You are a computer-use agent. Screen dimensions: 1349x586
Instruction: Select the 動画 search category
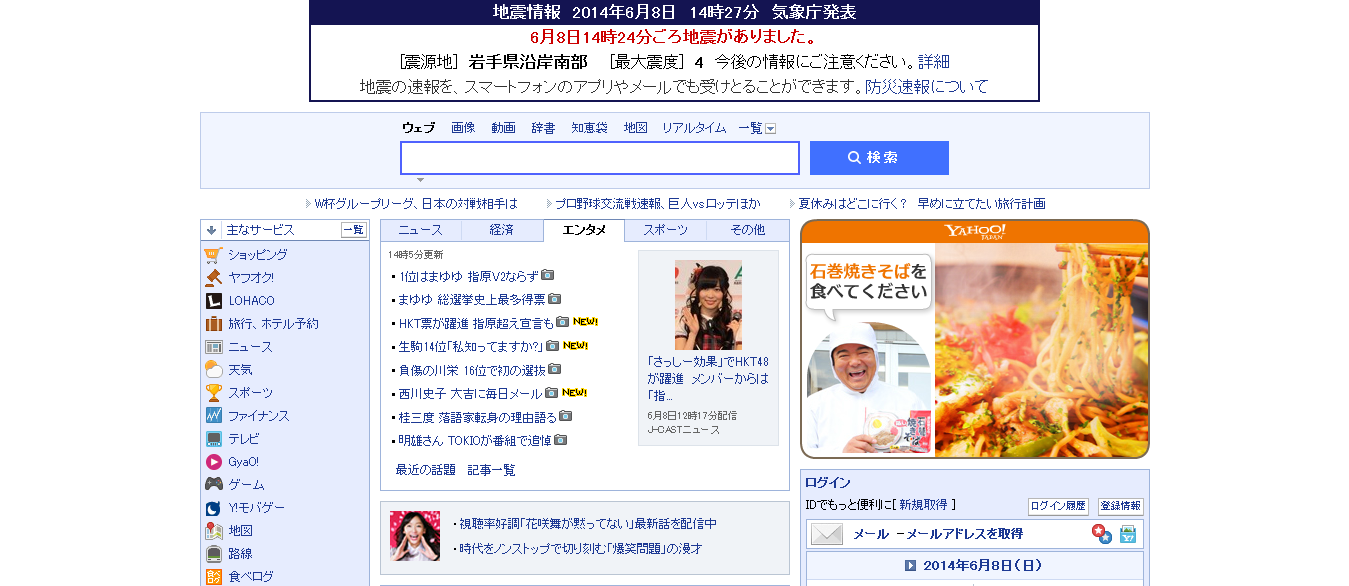(x=503, y=128)
